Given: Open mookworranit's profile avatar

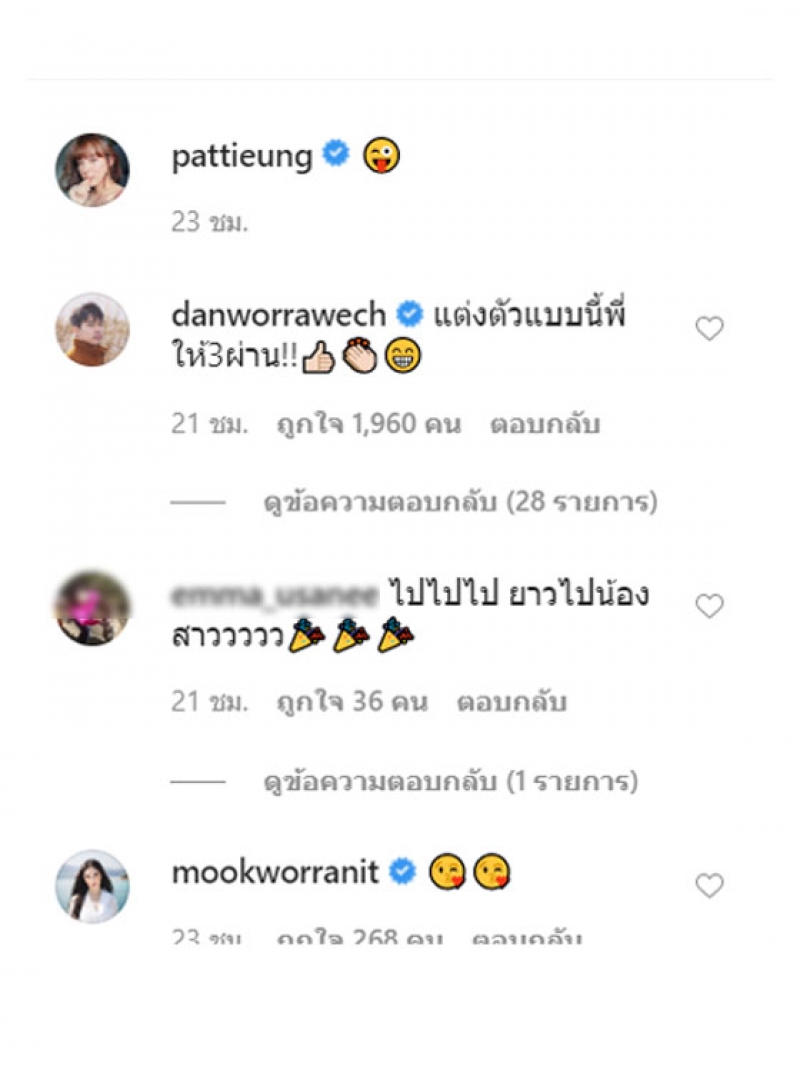Looking at the screenshot, I should click(92, 886).
